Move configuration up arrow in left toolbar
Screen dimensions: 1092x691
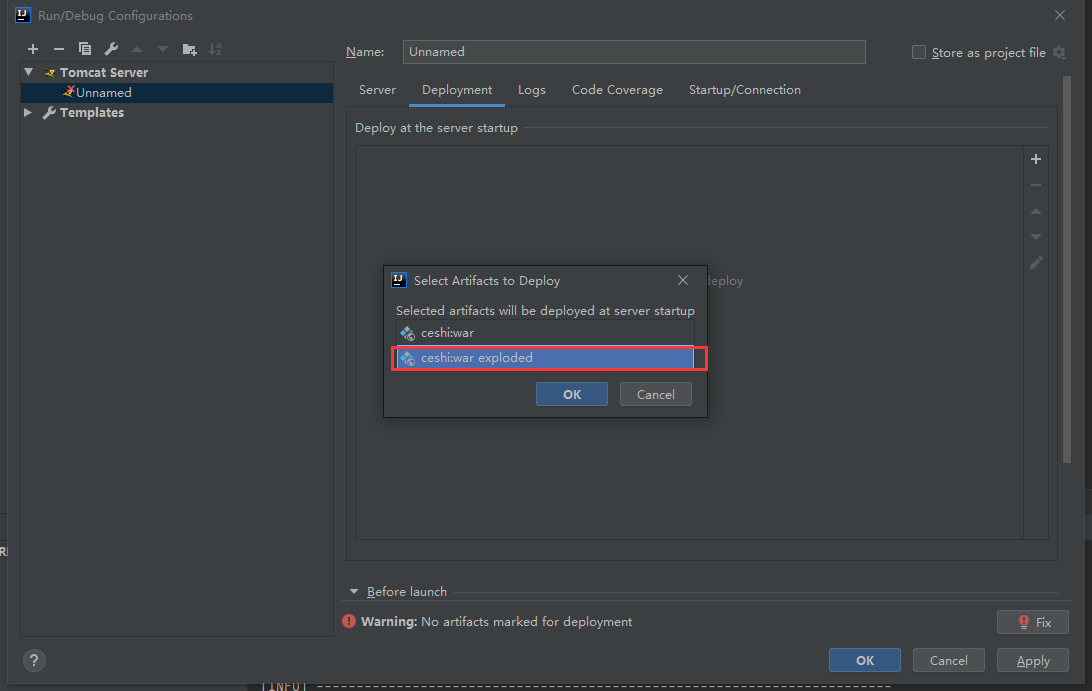pyautogui.click(x=137, y=49)
